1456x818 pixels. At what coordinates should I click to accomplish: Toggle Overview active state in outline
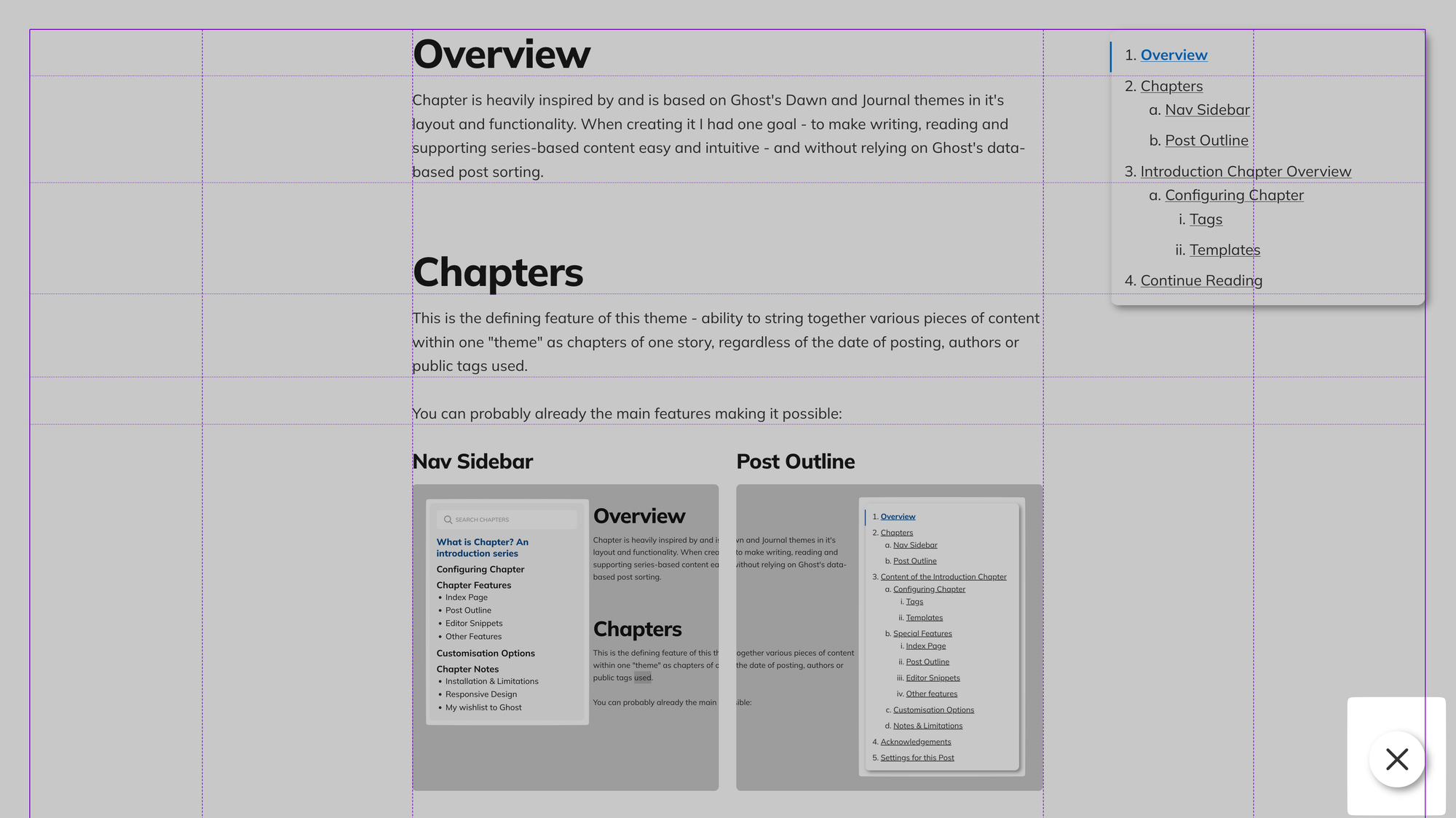click(1173, 54)
